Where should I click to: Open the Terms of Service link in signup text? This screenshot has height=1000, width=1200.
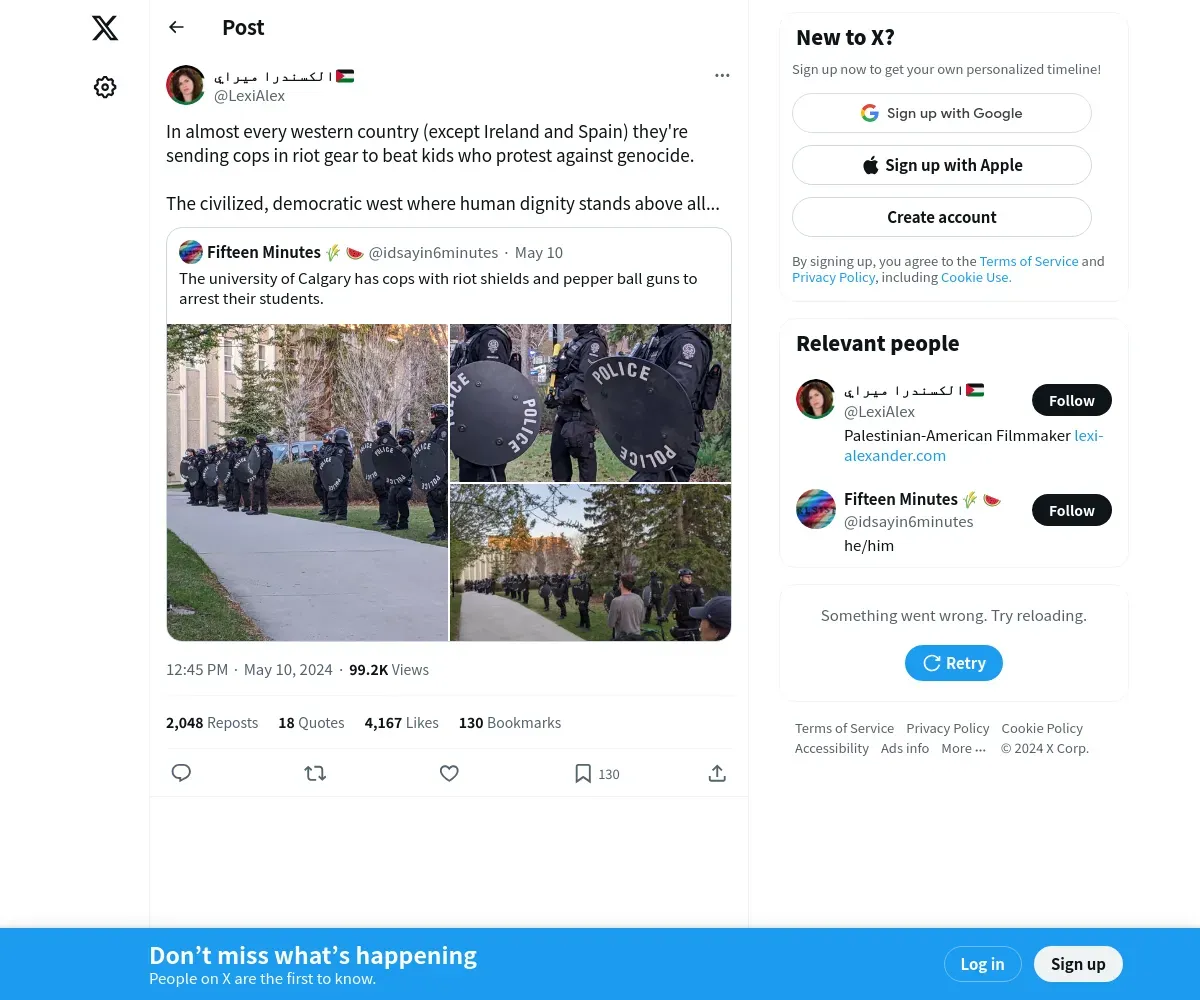click(x=1029, y=261)
